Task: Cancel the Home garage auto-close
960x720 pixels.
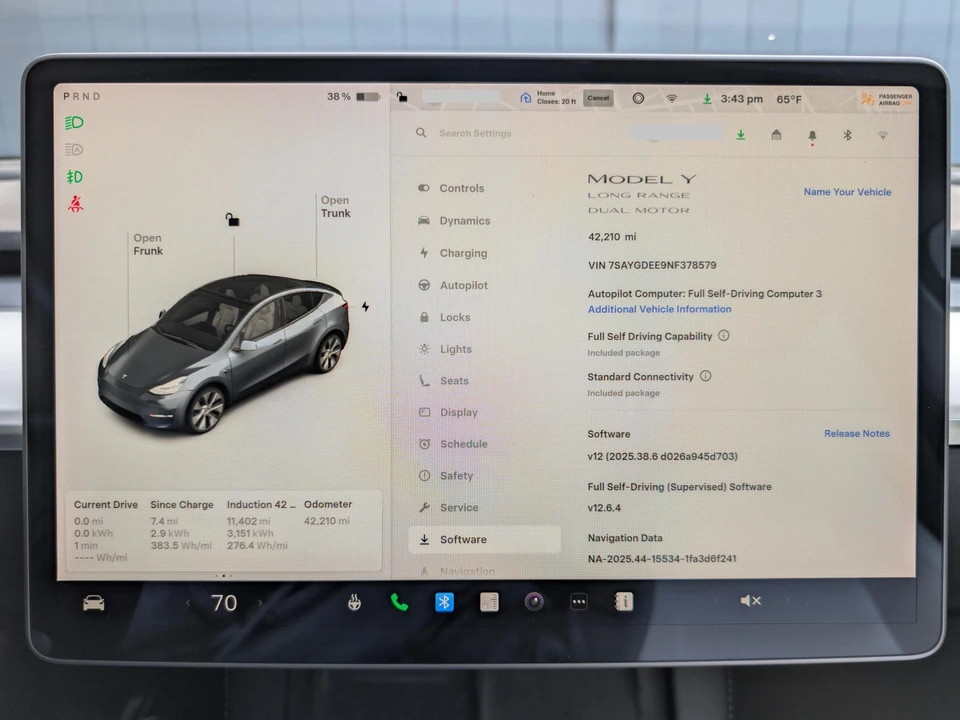Action: point(598,98)
